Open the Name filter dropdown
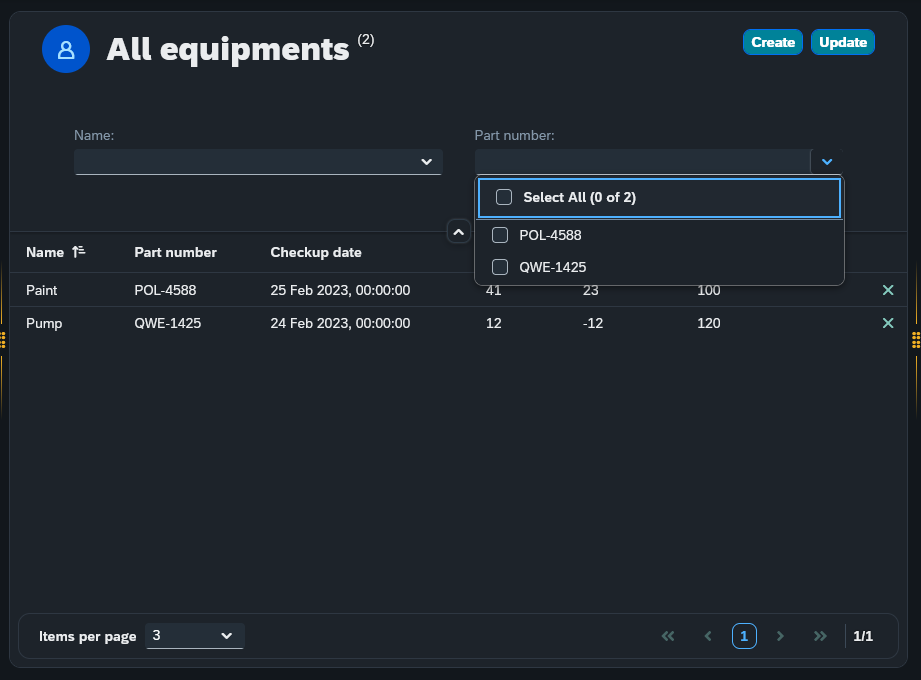Image resolution: width=921 pixels, height=680 pixels. (426, 162)
